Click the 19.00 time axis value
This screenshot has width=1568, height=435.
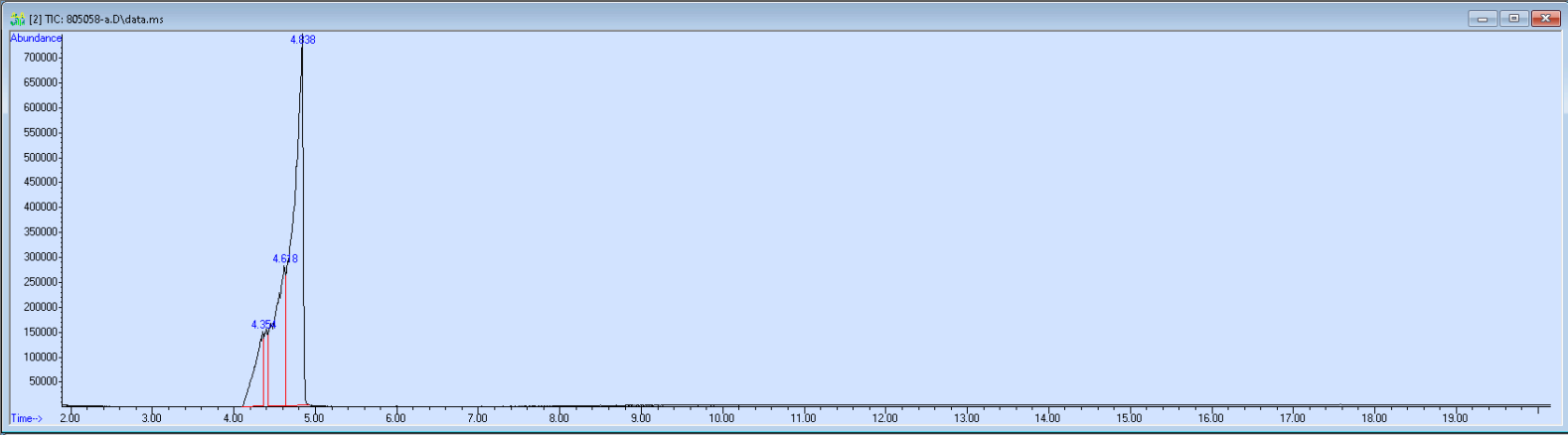(x=1455, y=418)
